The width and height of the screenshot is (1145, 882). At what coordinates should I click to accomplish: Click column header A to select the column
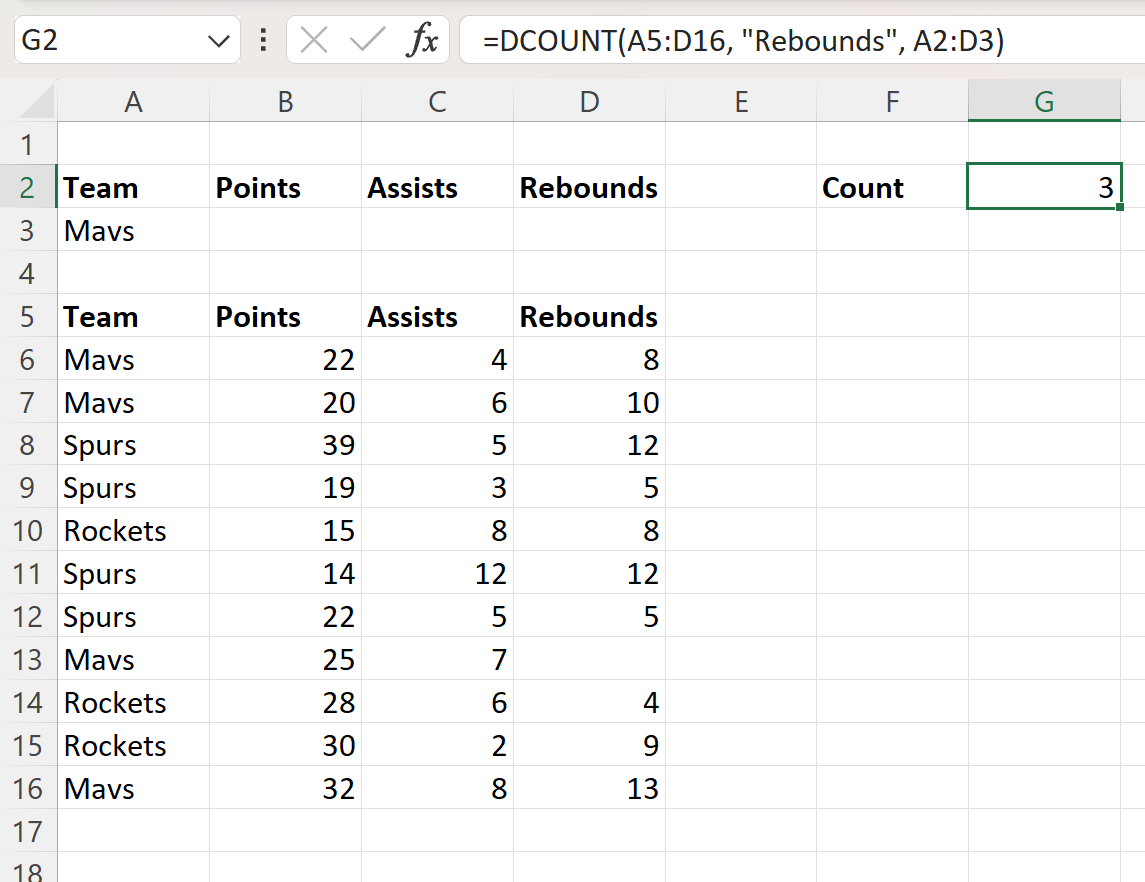pyautogui.click(x=133, y=101)
